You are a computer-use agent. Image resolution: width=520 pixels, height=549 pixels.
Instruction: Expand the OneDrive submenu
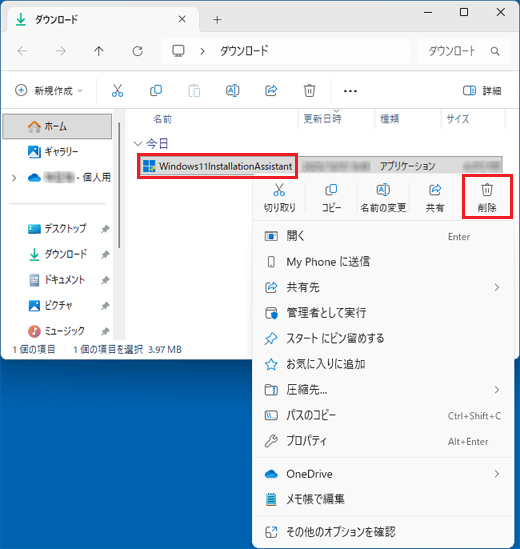pyautogui.click(x=383, y=474)
